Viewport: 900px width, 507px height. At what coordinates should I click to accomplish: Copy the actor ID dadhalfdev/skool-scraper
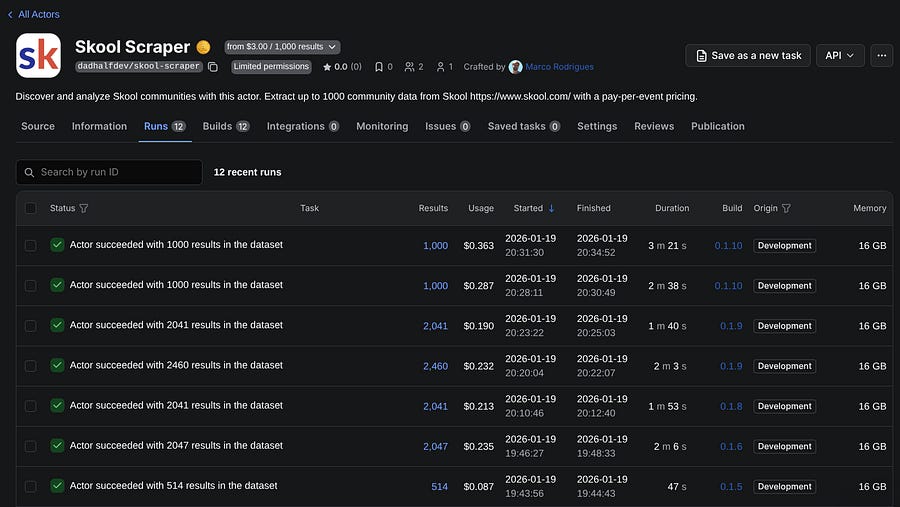(x=213, y=67)
